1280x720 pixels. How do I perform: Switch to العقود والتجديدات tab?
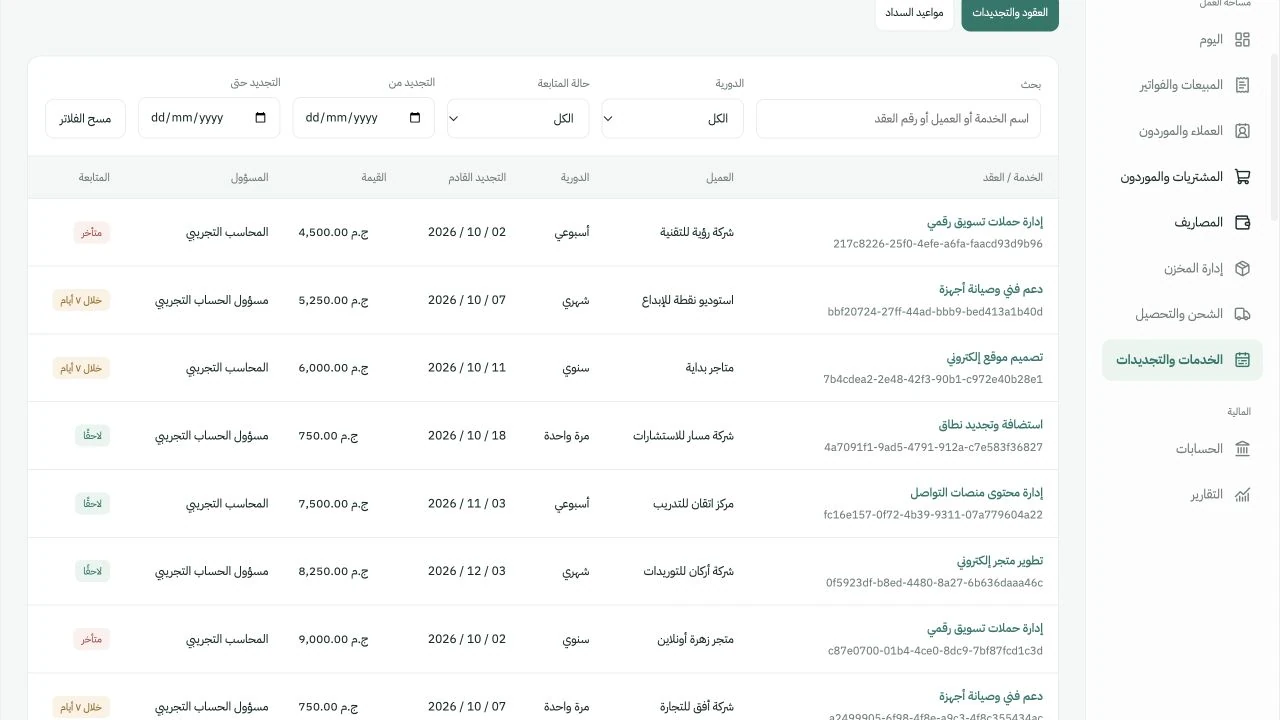click(x=1010, y=13)
